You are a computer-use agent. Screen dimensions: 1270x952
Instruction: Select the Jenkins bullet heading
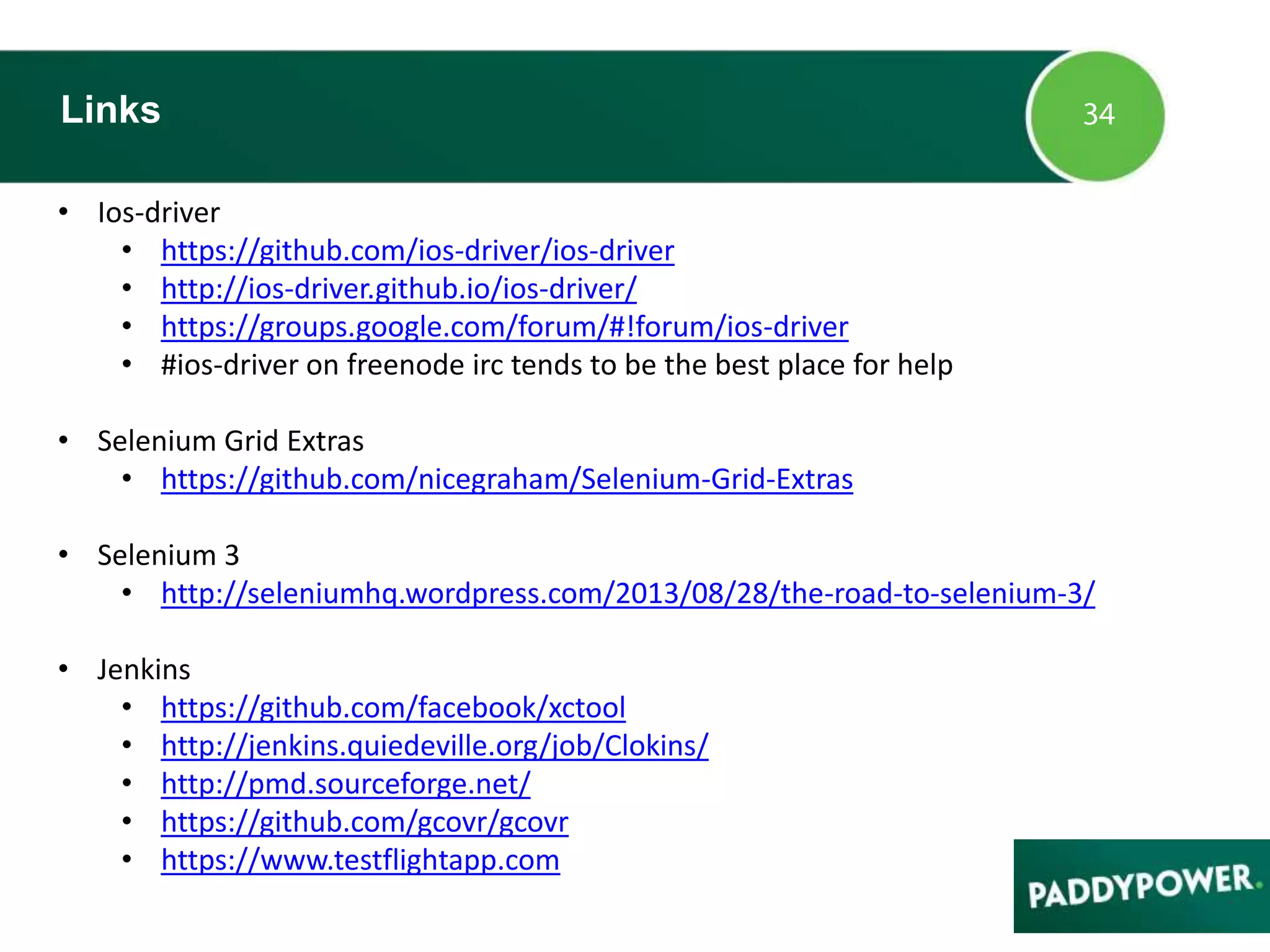click(143, 670)
